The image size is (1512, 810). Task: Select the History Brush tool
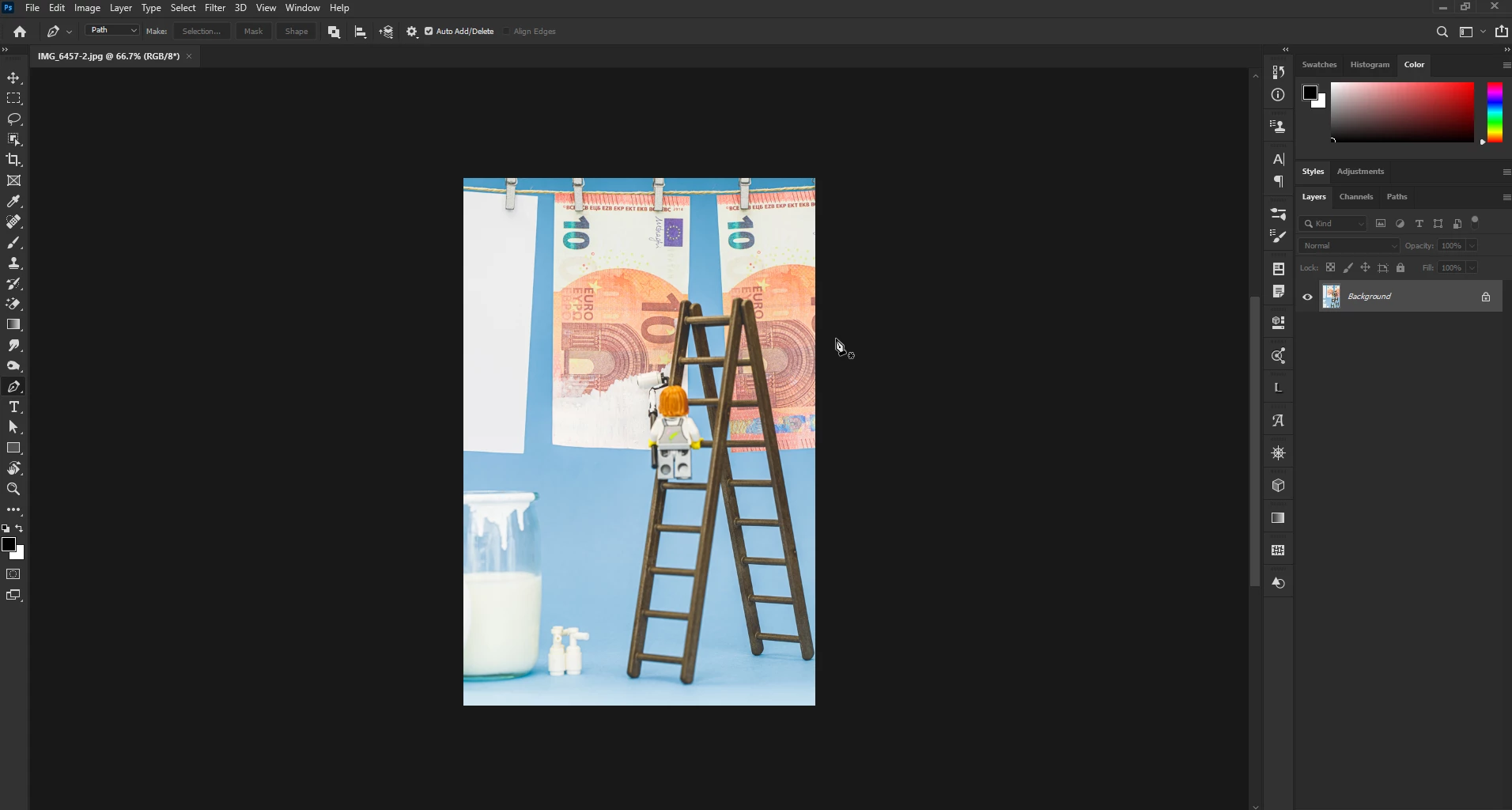tap(13, 283)
